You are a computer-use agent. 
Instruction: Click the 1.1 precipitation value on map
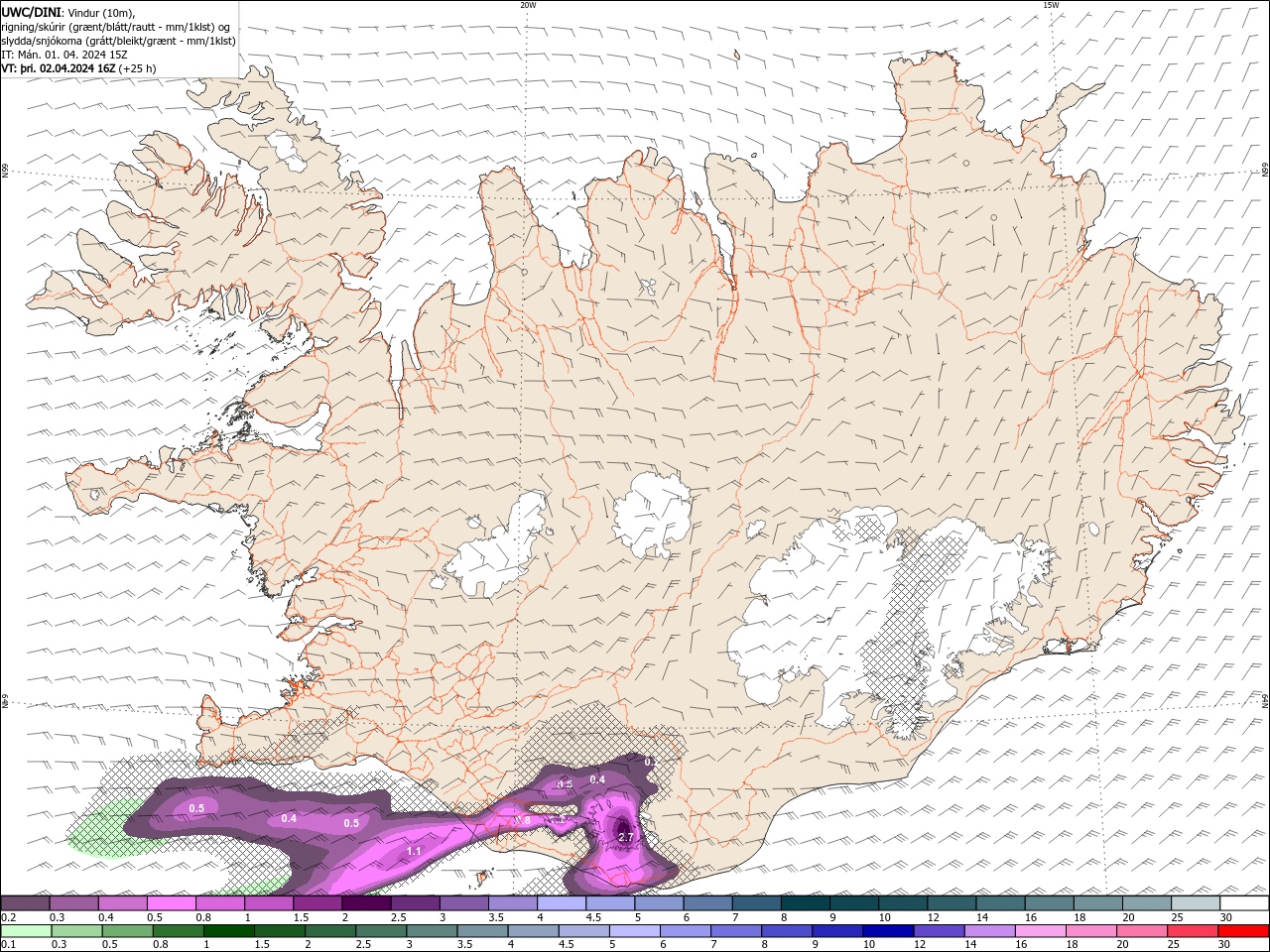[x=415, y=851]
